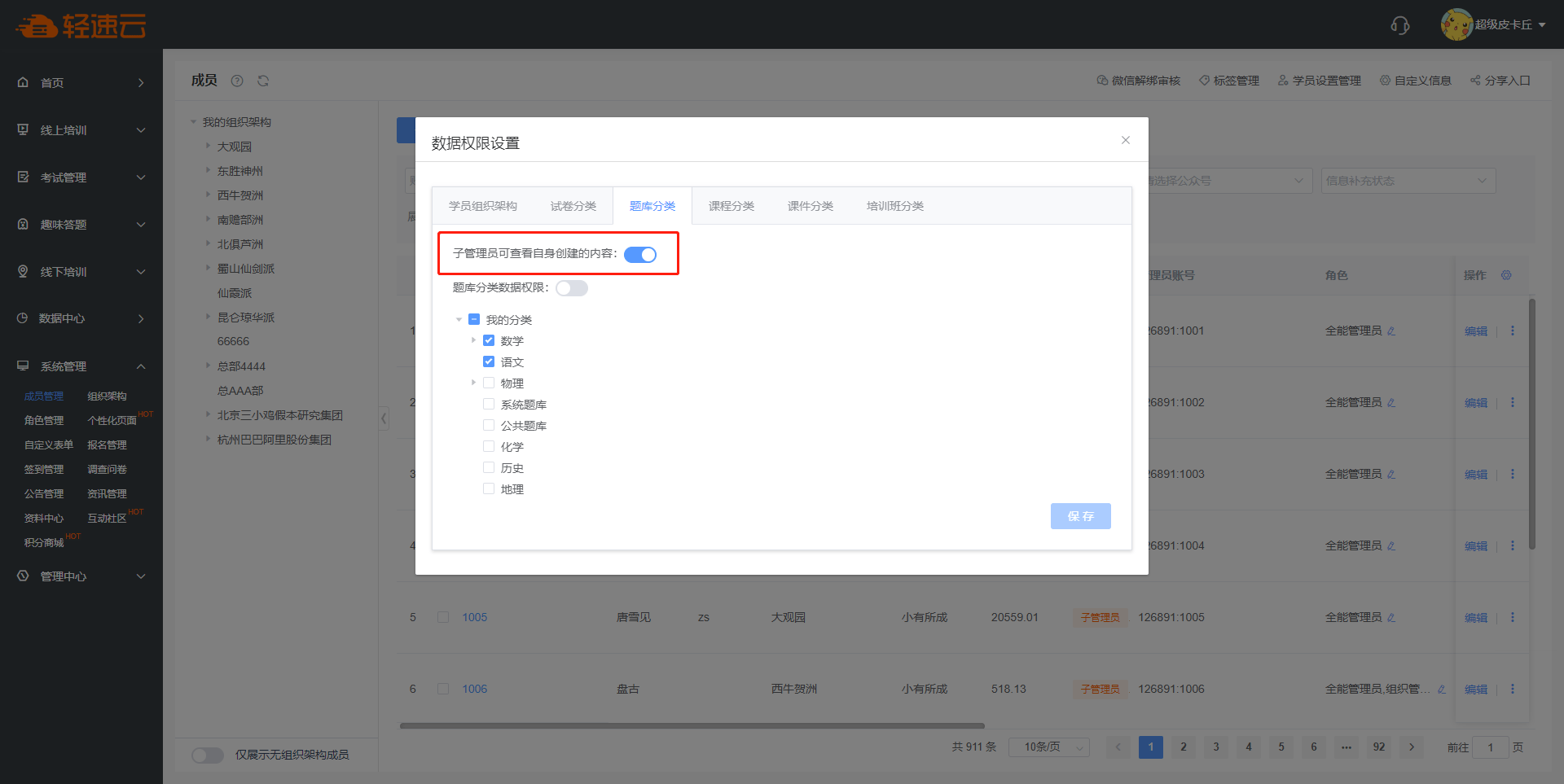Viewport: 1564px width, 784px height.
Task: Uncheck the 语文 category checkbox
Action: (489, 362)
